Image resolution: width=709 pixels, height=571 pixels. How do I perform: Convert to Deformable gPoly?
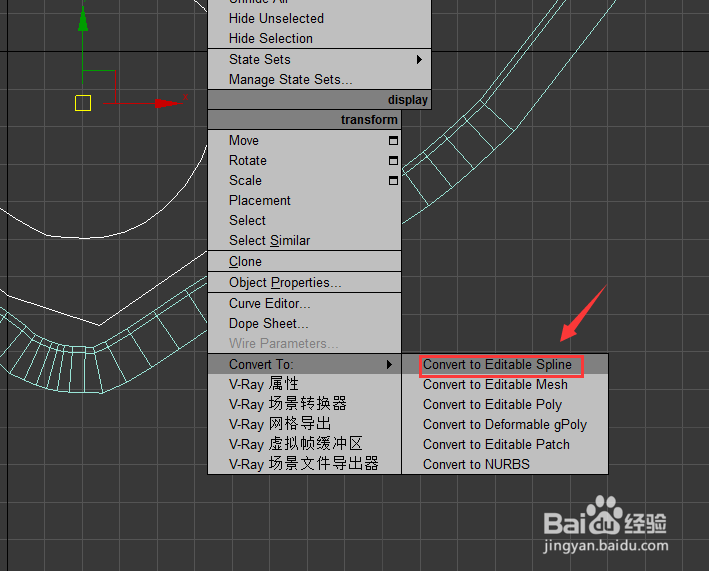click(x=505, y=424)
